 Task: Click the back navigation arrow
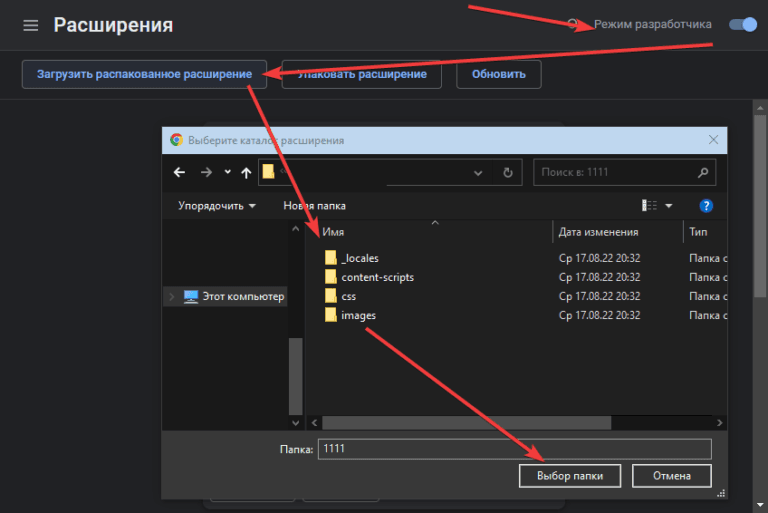[180, 172]
